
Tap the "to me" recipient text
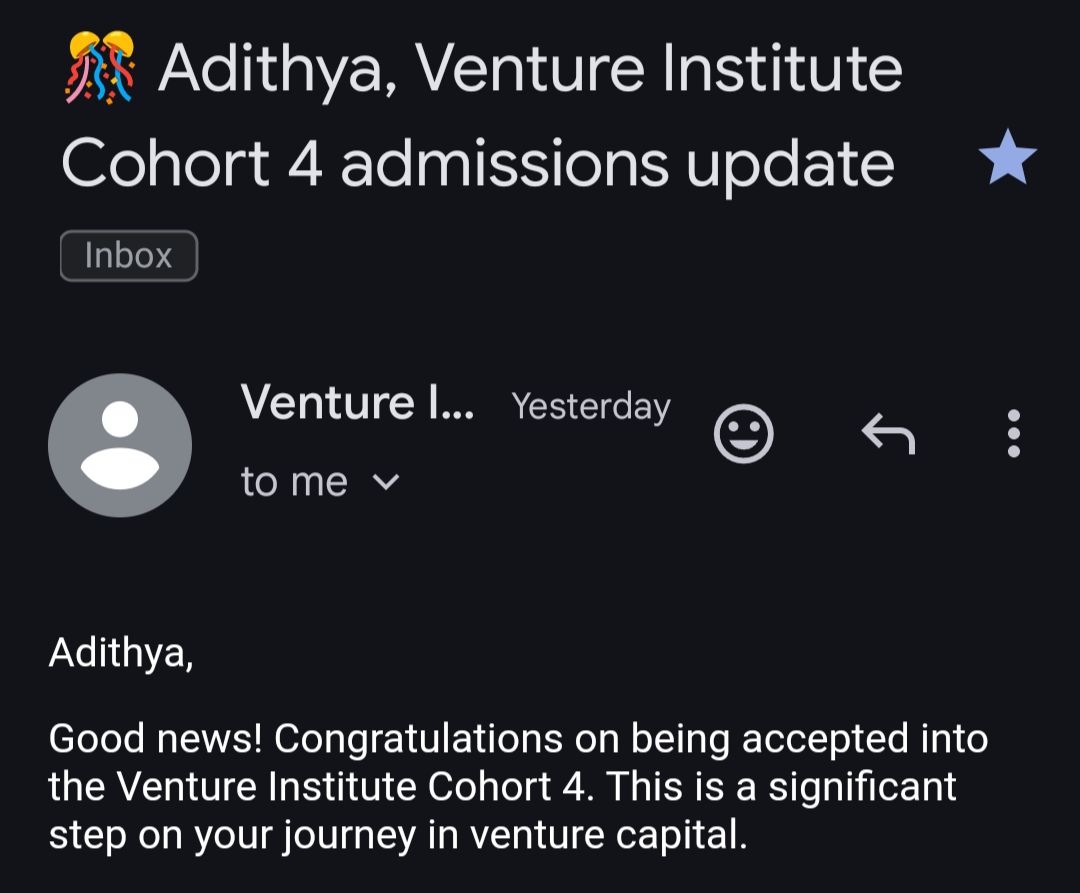click(294, 482)
